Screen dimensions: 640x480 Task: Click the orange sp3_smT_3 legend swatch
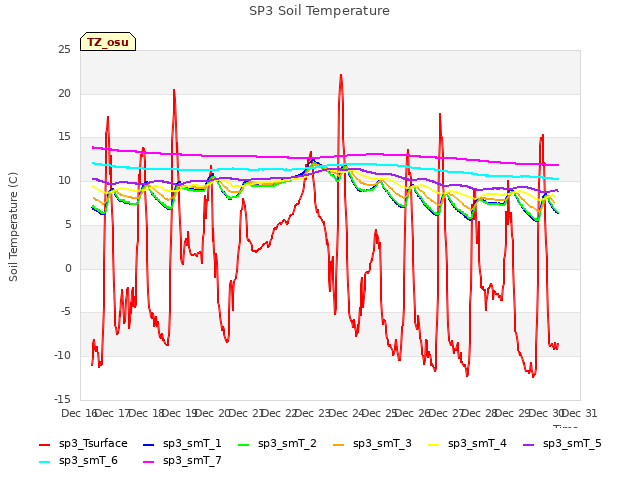pos(339,444)
